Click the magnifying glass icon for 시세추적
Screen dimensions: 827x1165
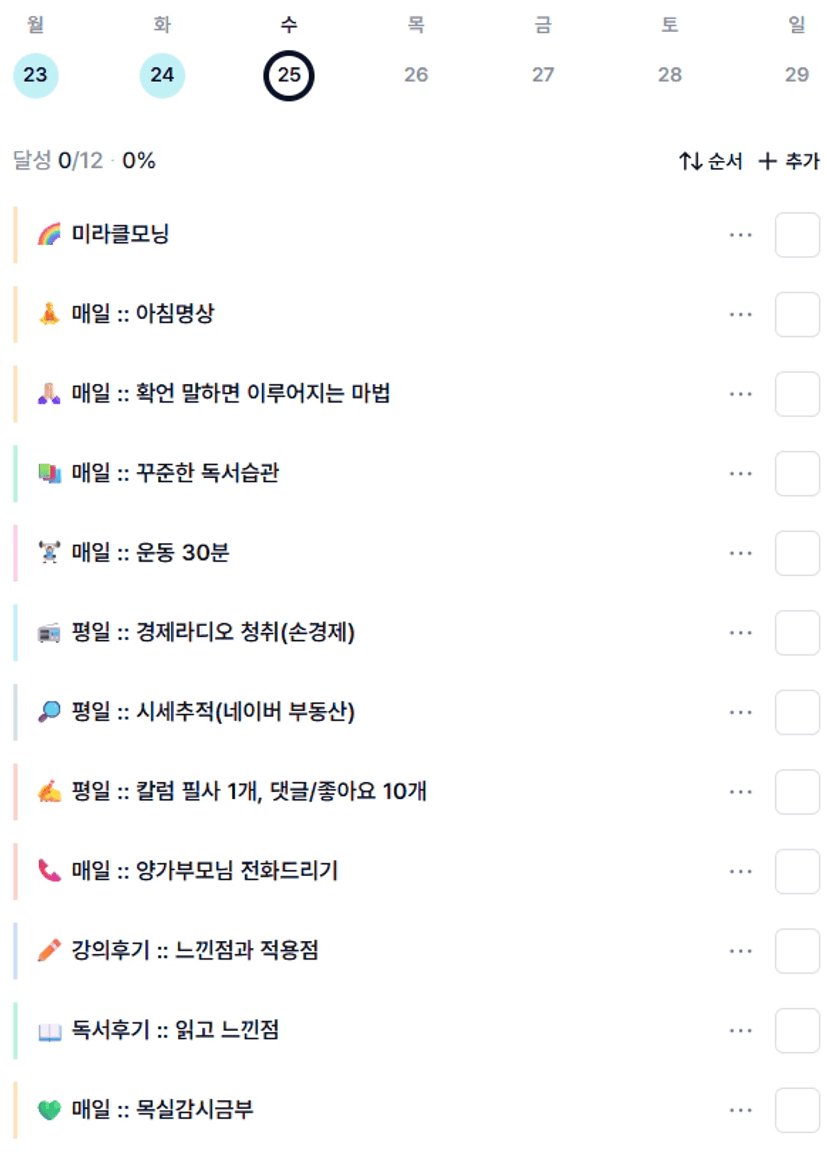click(x=49, y=712)
